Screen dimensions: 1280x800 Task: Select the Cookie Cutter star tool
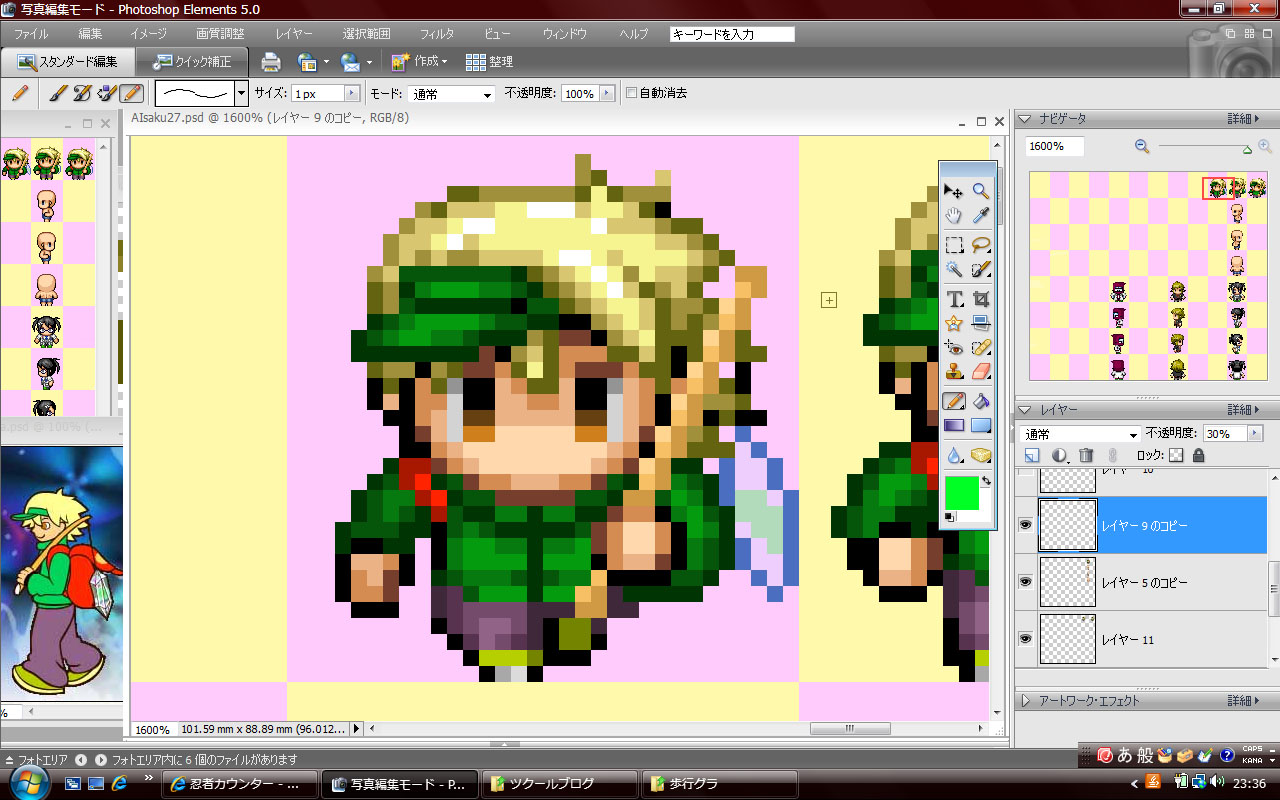[954, 323]
